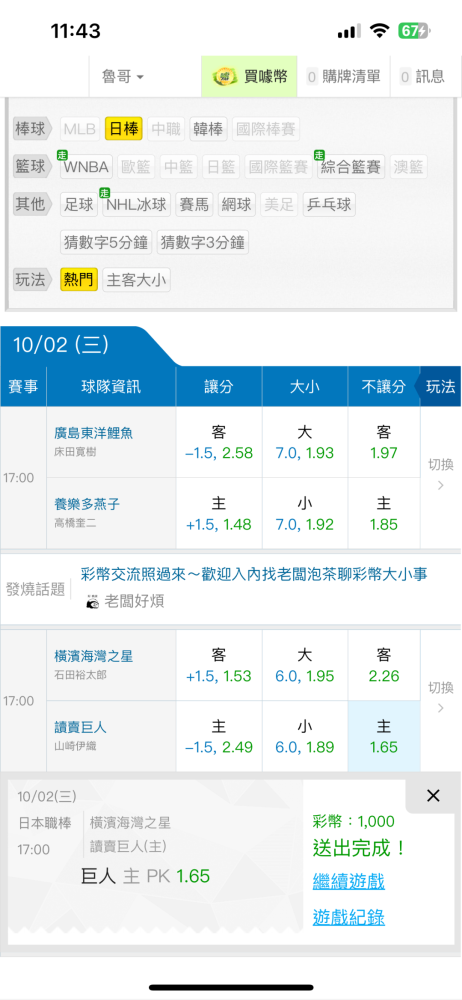Select 廣島東洋鯉魚 客 -1.5 handicap odds
The image size is (462, 1000).
pos(219,443)
